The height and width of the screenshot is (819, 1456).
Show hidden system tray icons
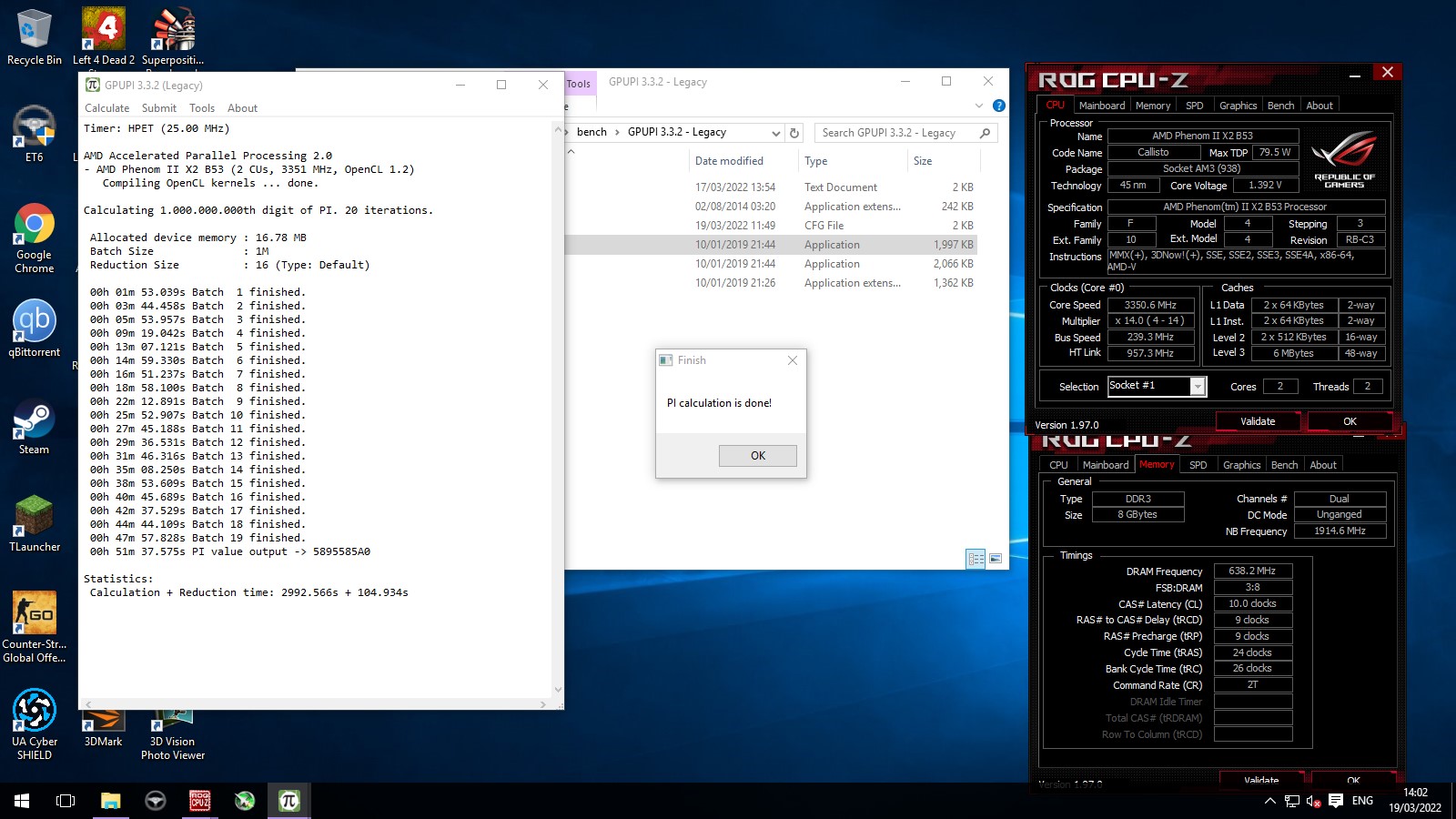[1270, 801]
